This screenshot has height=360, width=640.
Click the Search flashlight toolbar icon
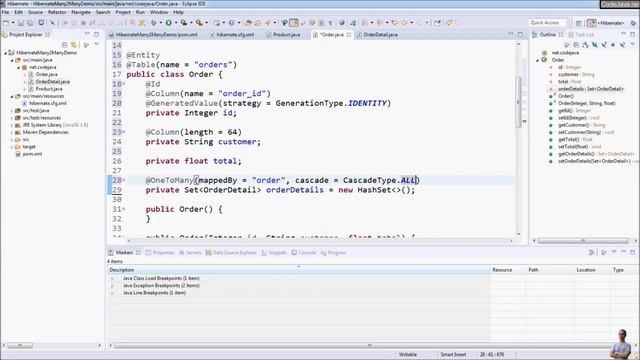tap(267, 23)
